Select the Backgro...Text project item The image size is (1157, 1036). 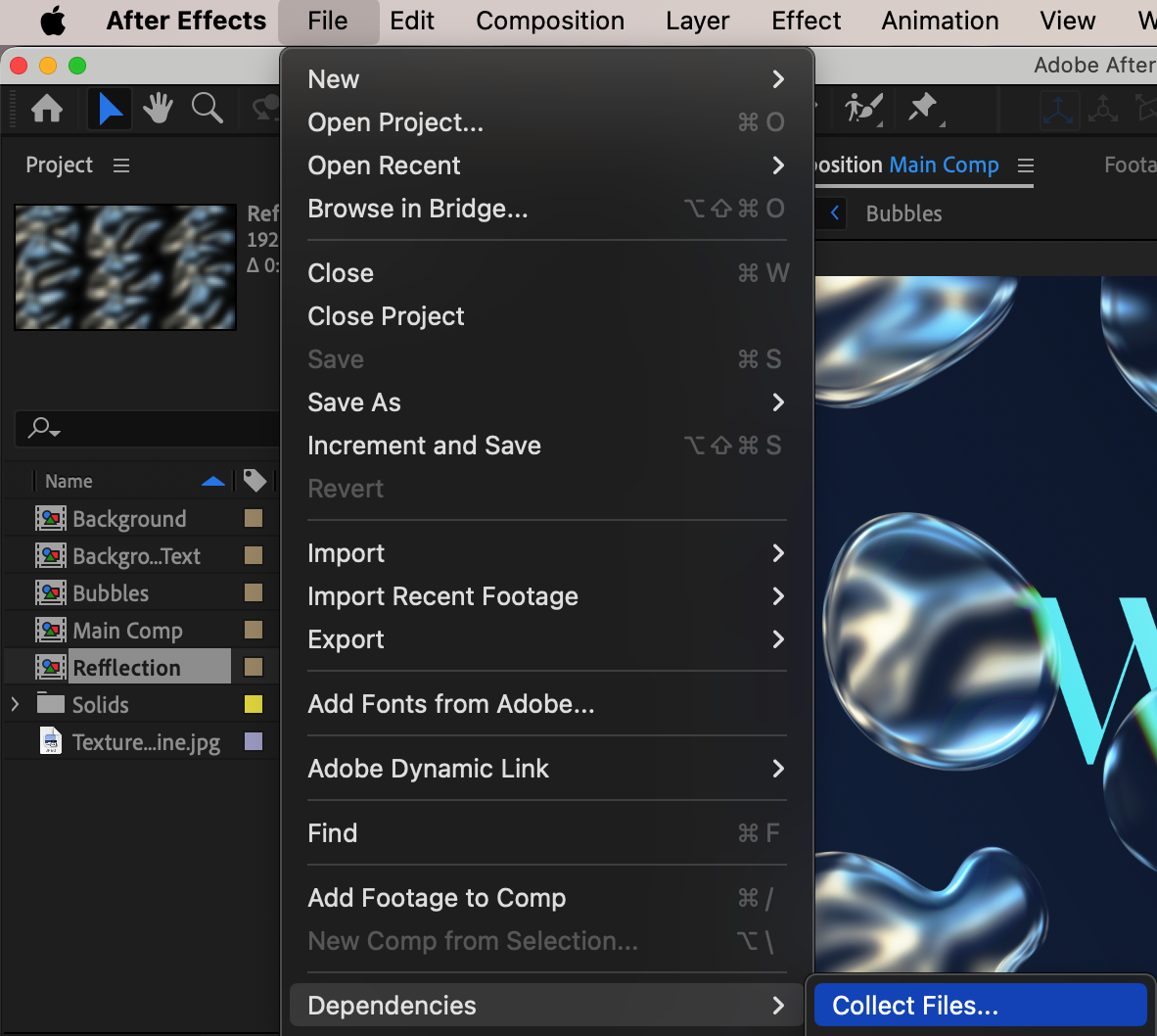pos(136,555)
